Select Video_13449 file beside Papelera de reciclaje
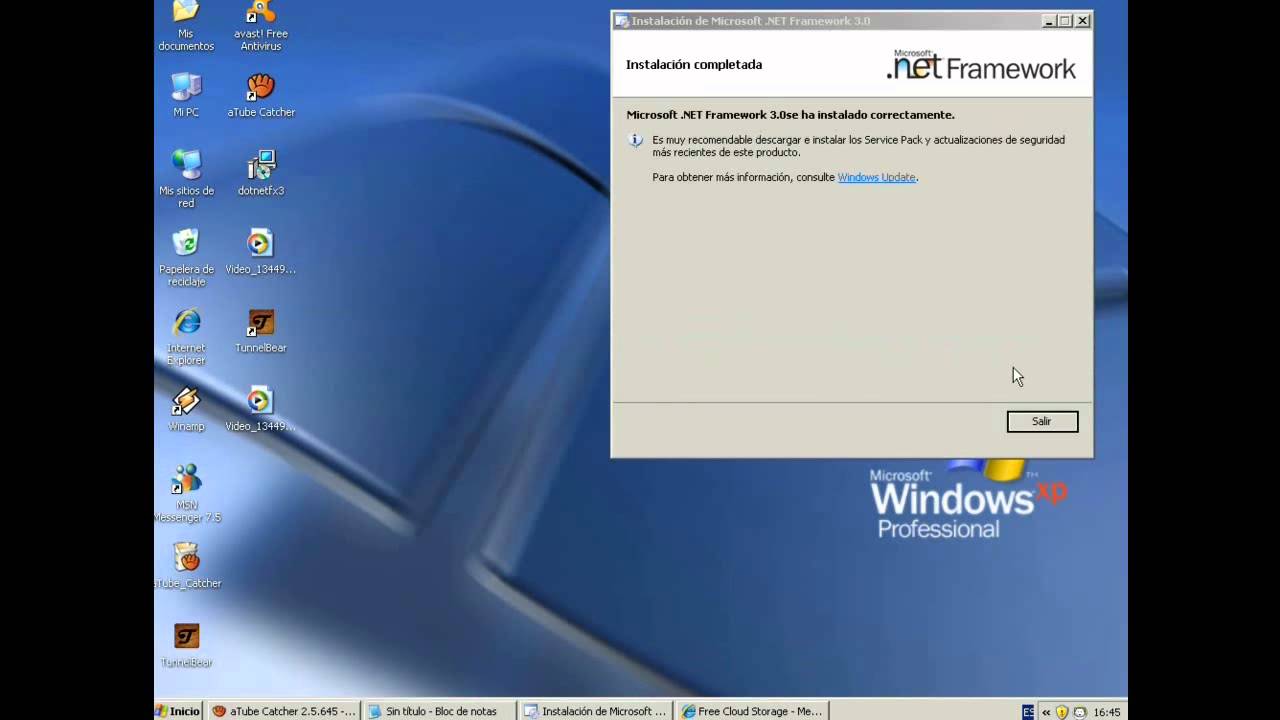 (x=260, y=252)
